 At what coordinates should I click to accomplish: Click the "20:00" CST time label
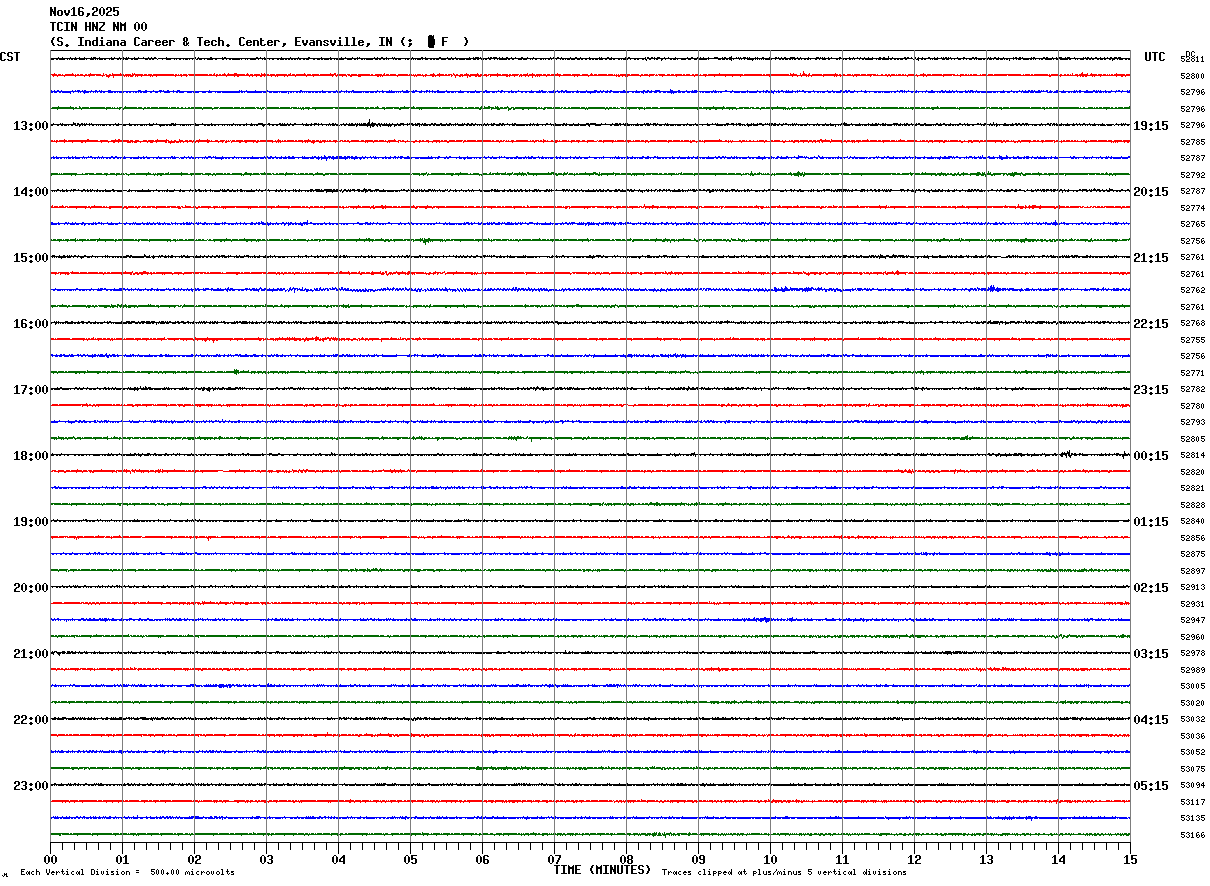point(31,588)
